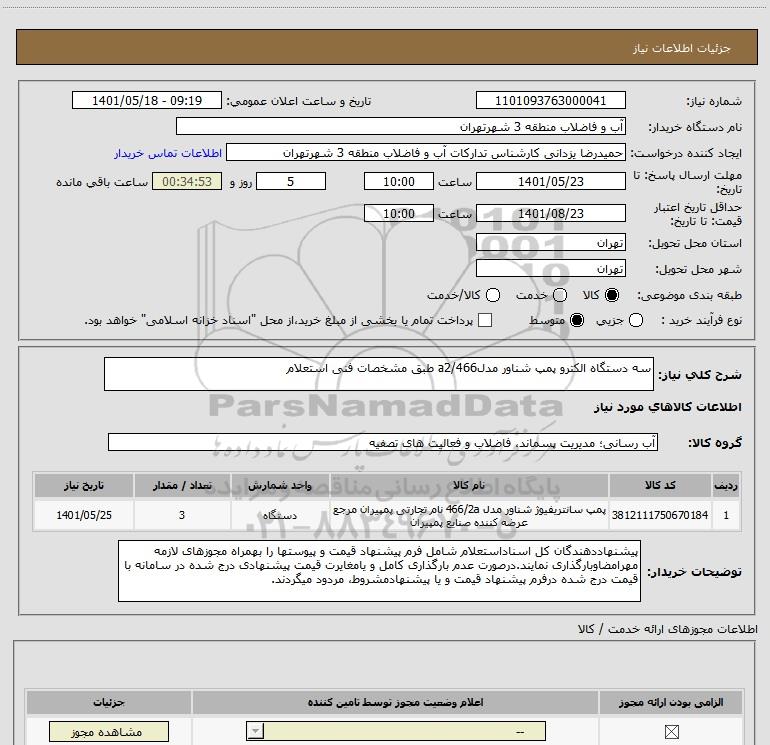Open the license status dropdown
Screen dimensions: 770x745
point(396,731)
